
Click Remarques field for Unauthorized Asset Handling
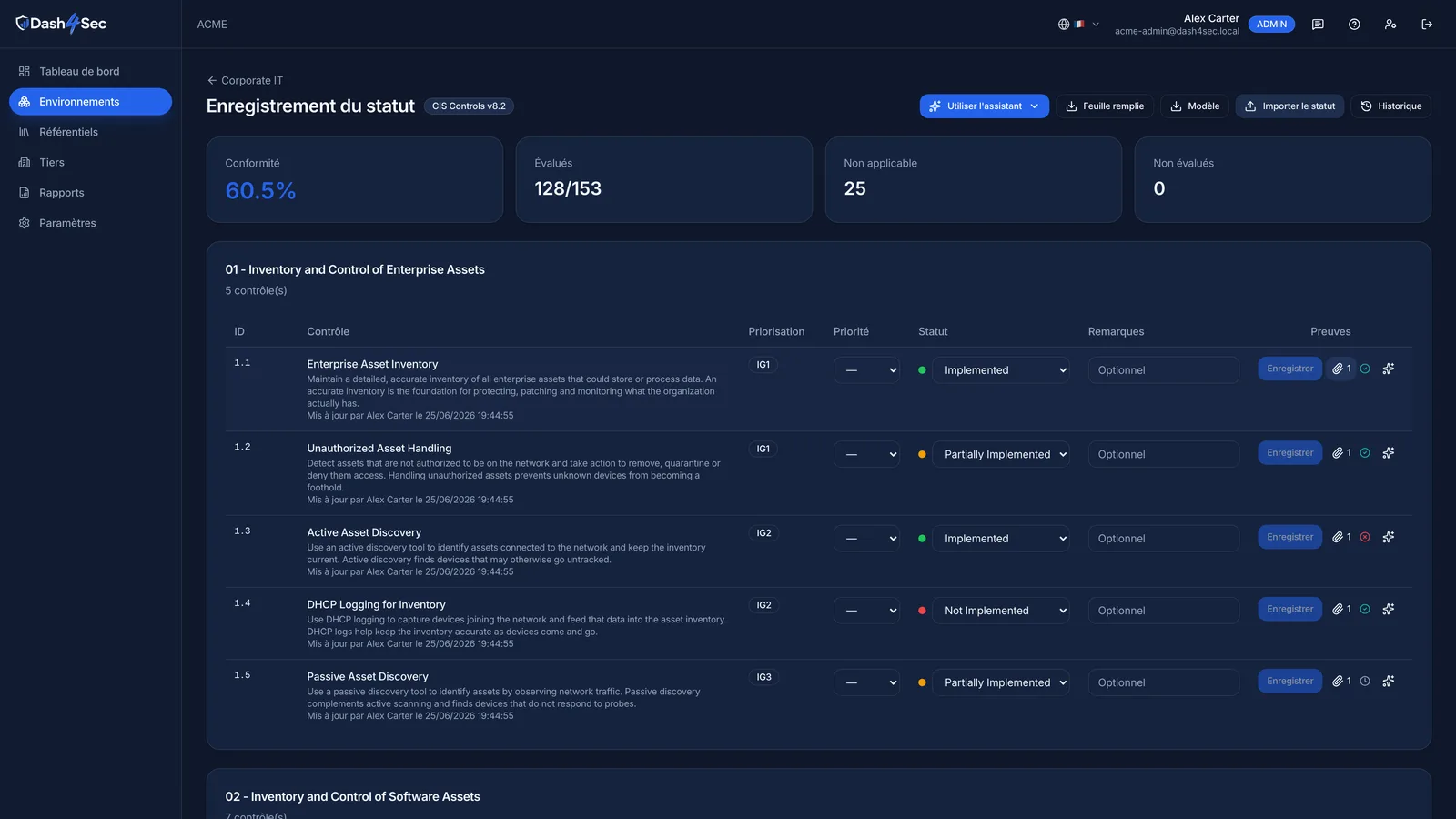click(1163, 454)
